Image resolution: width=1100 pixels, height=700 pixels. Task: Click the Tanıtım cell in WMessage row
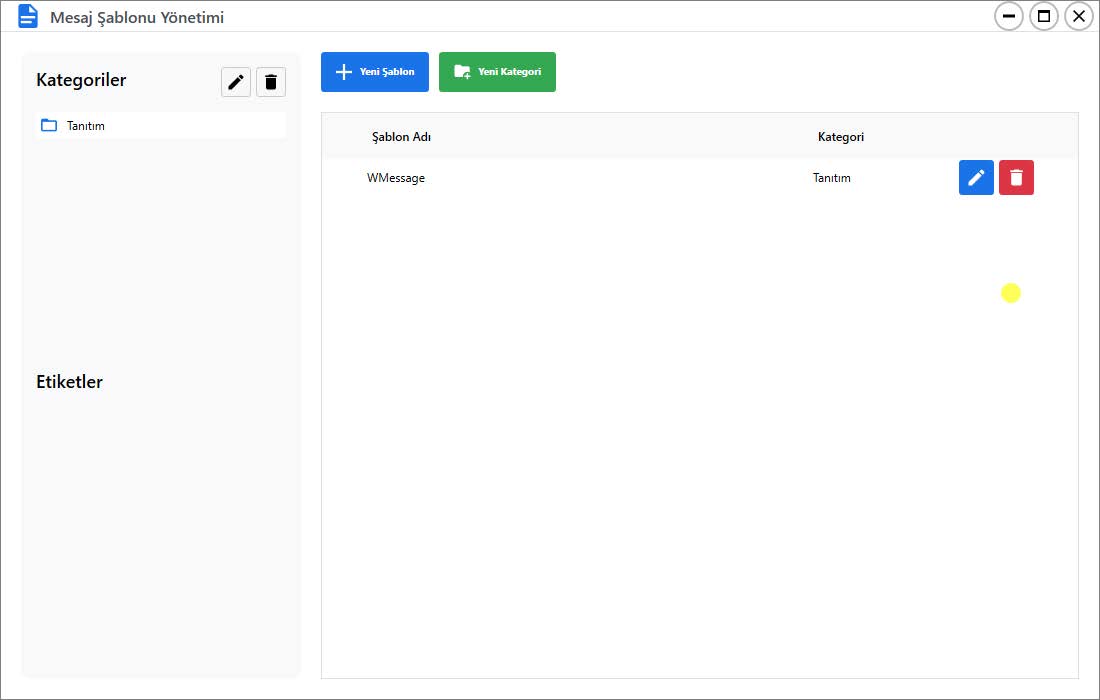[832, 178]
